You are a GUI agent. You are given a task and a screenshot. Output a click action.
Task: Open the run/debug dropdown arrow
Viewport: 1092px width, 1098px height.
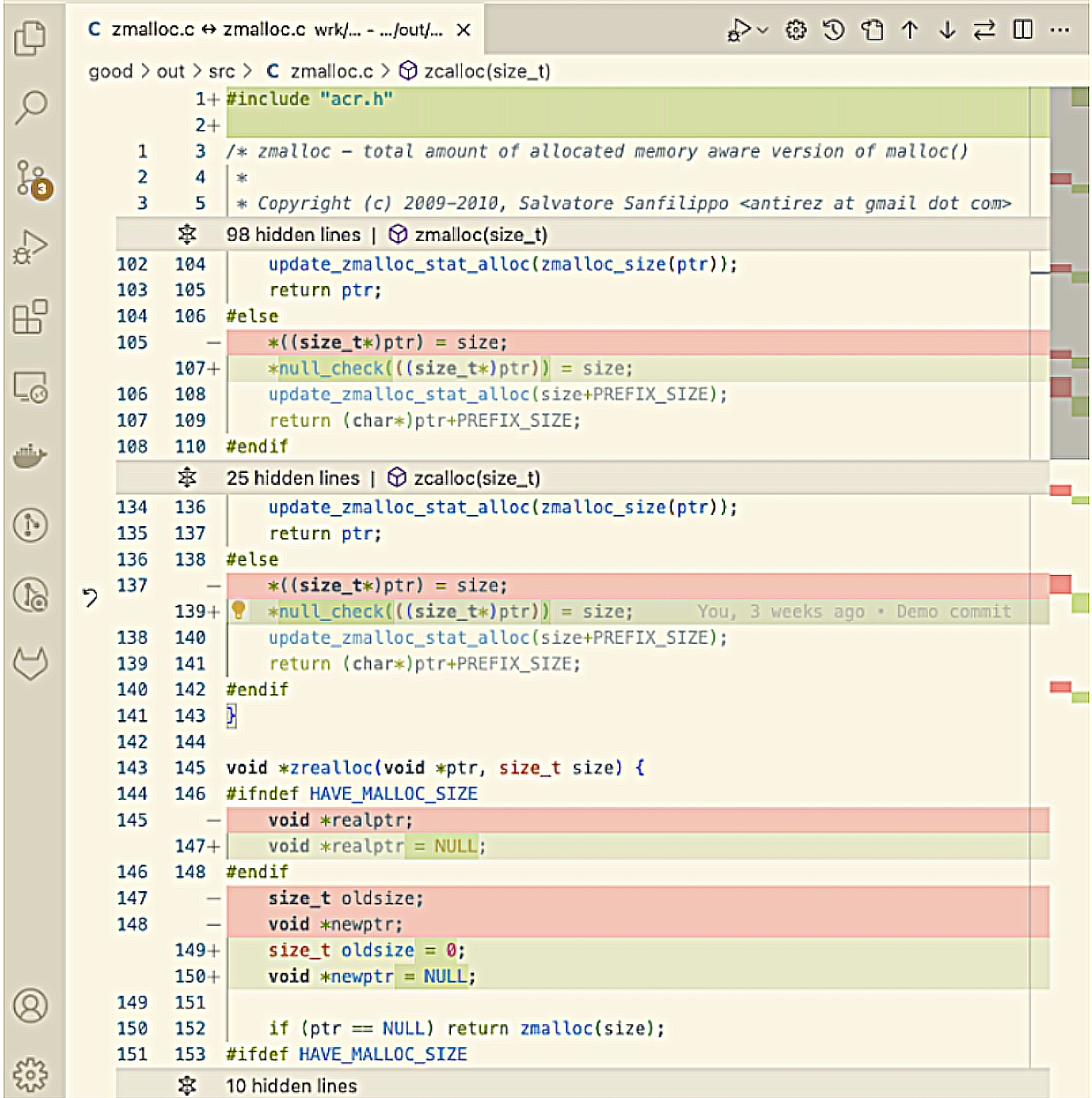pos(763,30)
